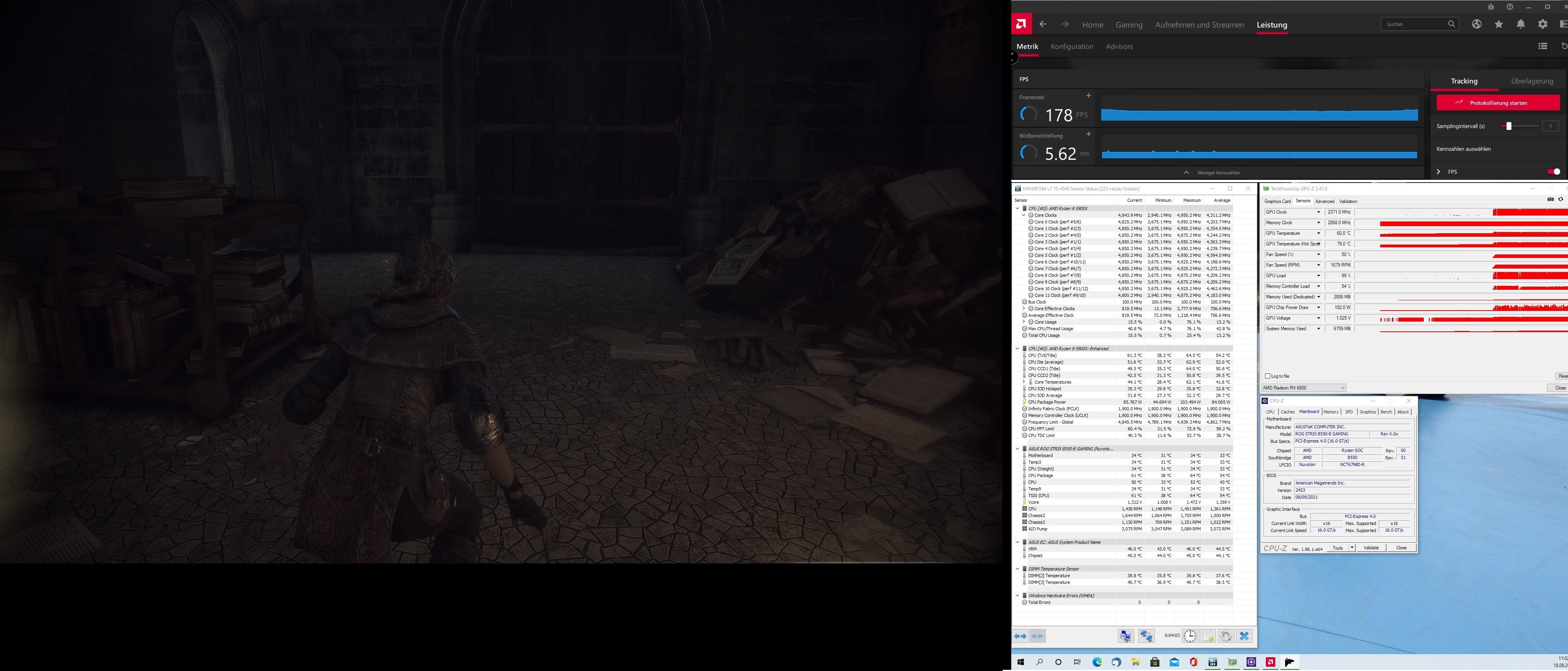1568x671 pixels.
Task: Open AMD Software settings gear
Action: [1542, 24]
